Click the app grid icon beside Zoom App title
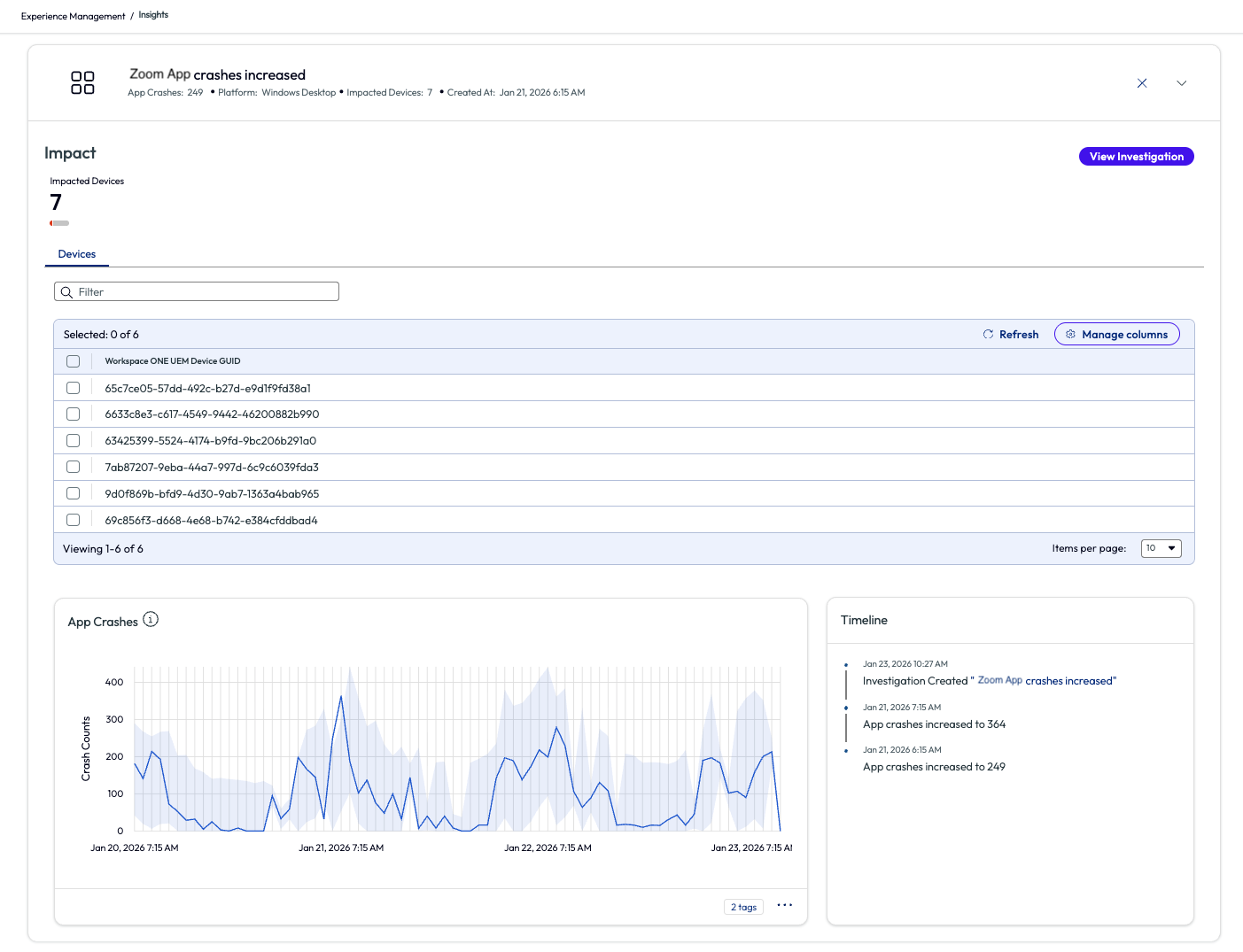 [82, 82]
